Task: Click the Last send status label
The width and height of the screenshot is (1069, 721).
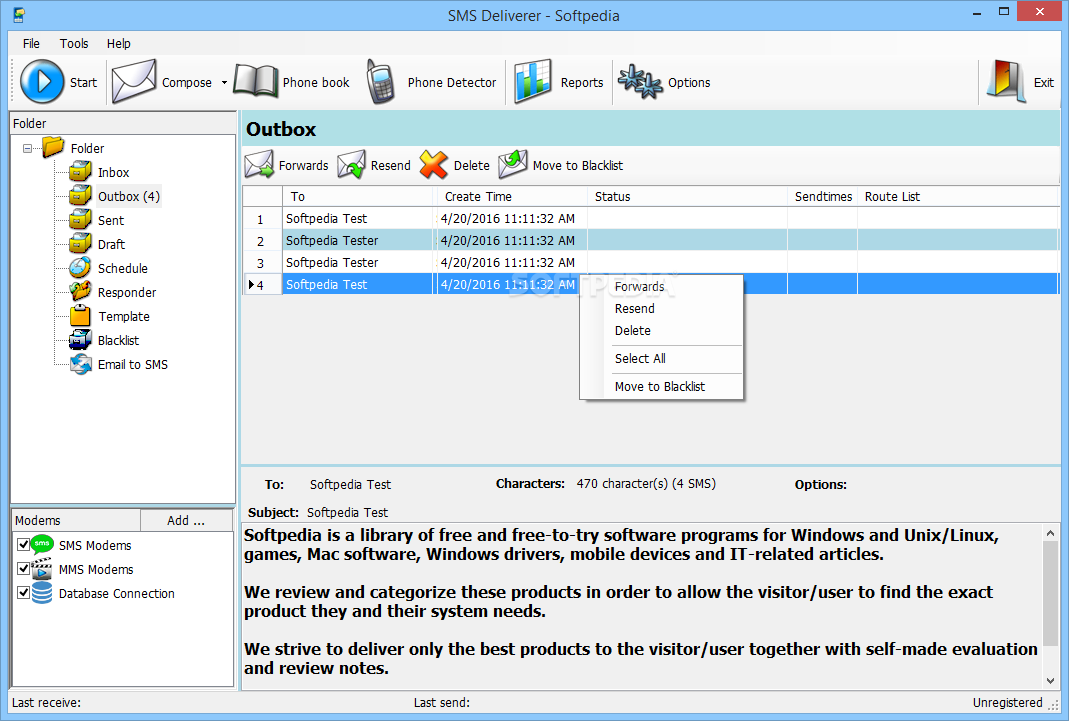Action: pyautogui.click(x=442, y=703)
